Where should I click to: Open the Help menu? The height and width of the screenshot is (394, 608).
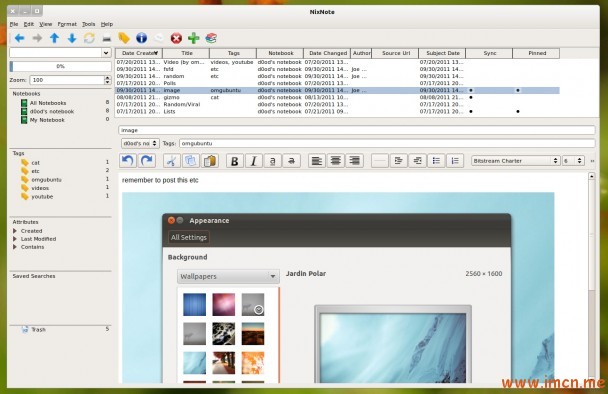[x=107, y=24]
